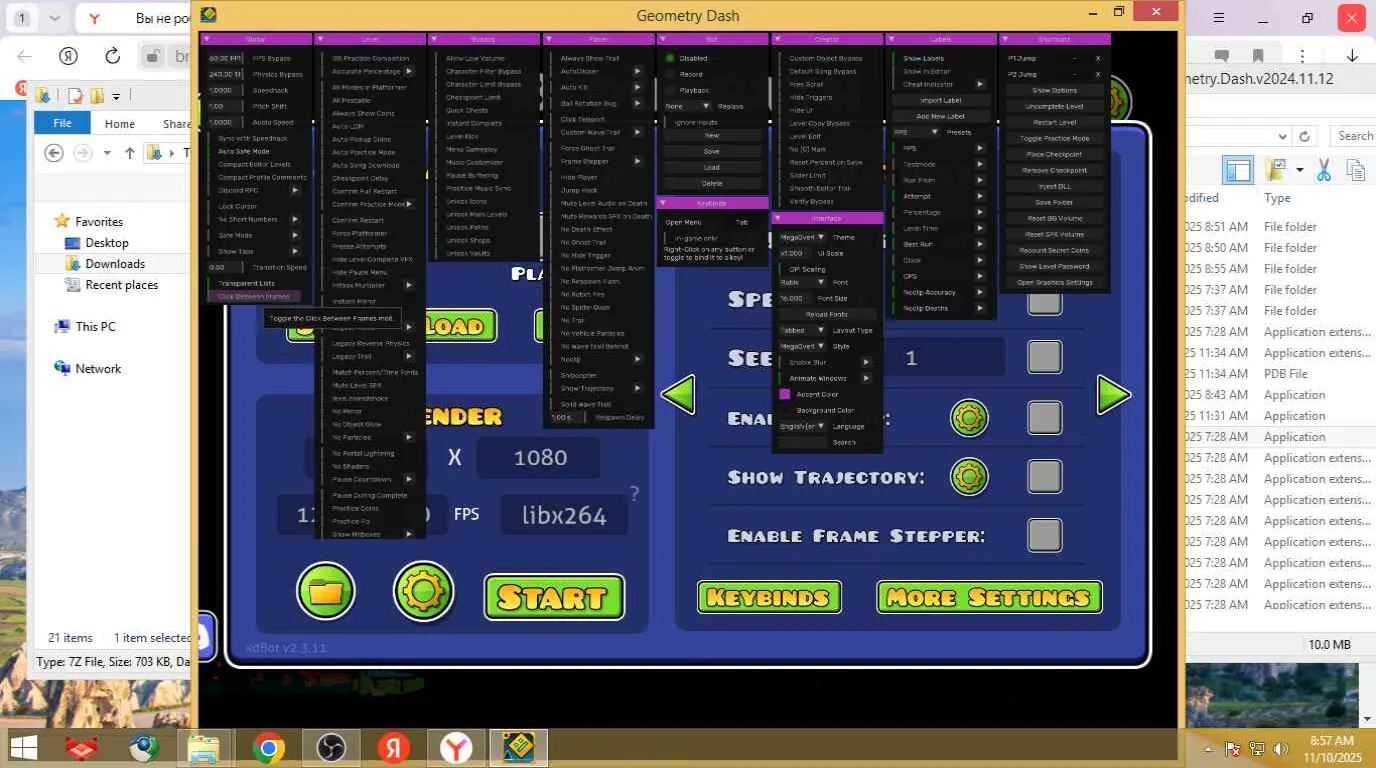Remove the P1 Jump shortcut binding

[1097, 59]
